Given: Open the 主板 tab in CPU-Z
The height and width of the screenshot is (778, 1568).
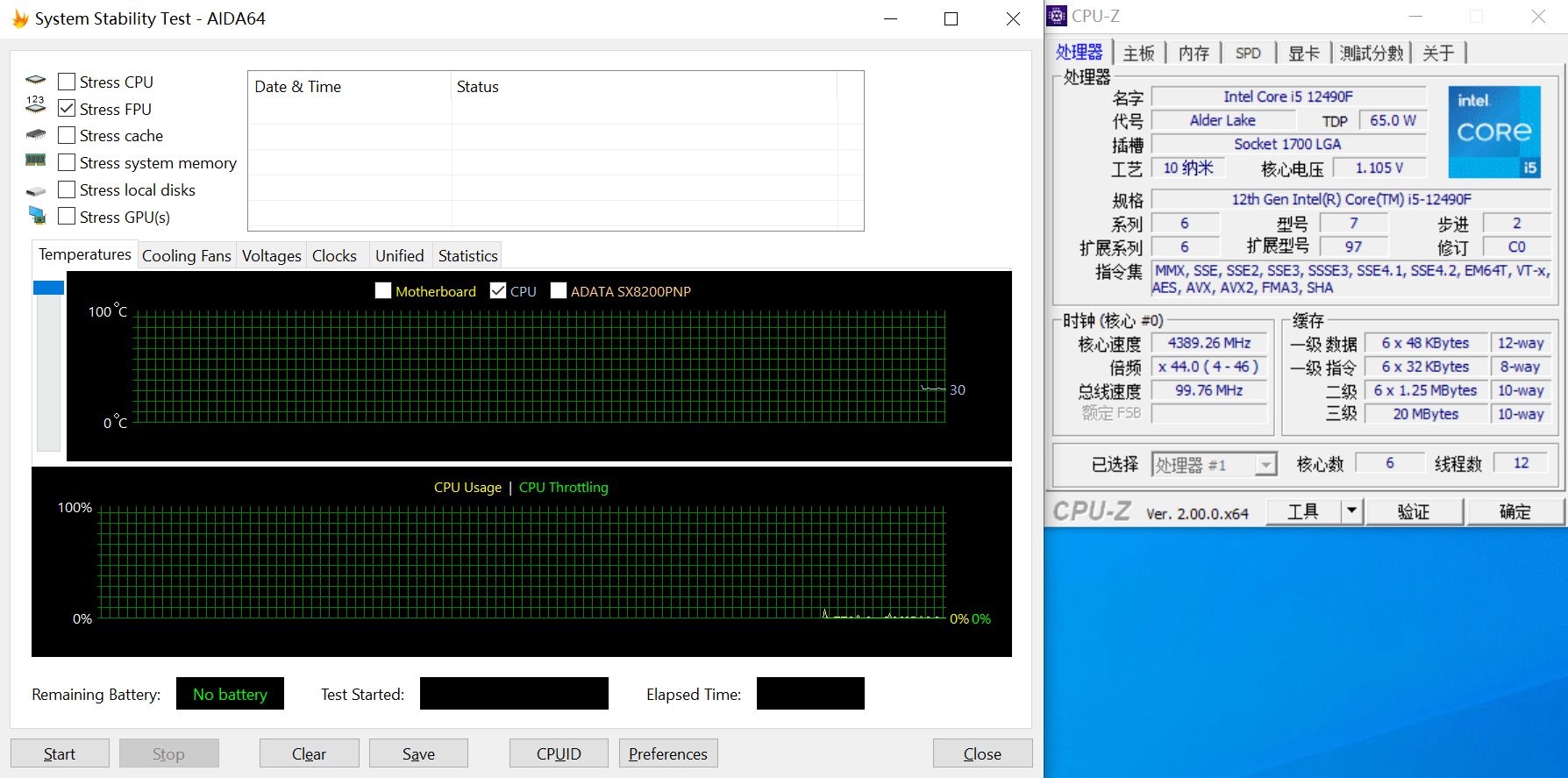Looking at the screenshot, I should click(x=1139, y=53).
